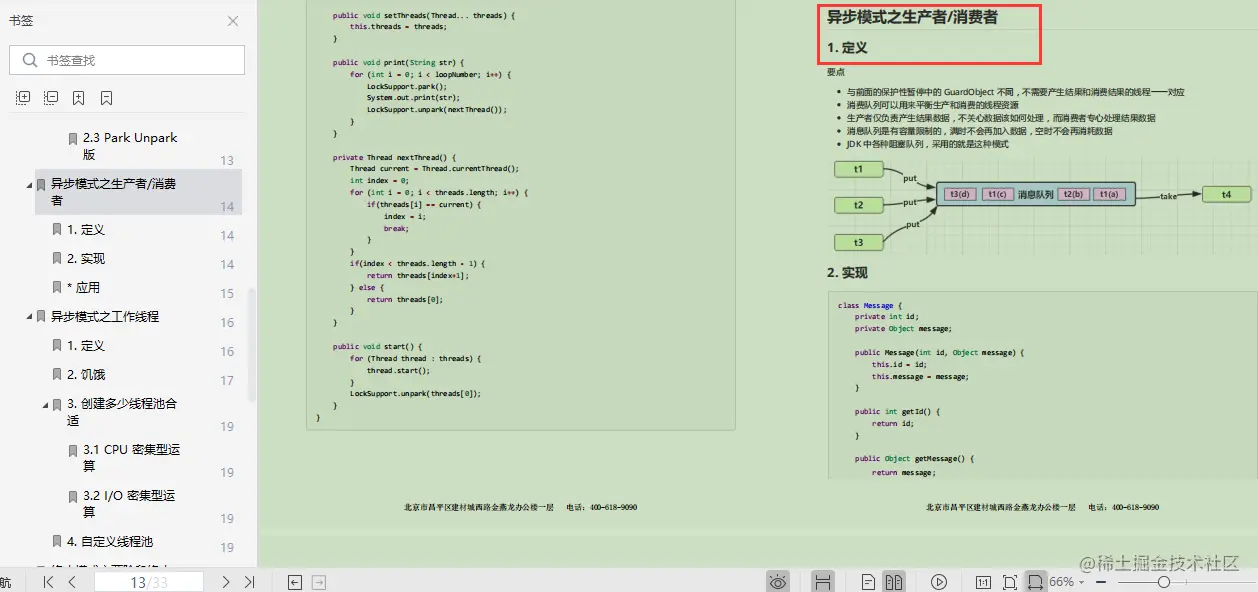The height and width of the screenshot is (592, 1258).
Task: Switch to single page view
Action: 869,582
